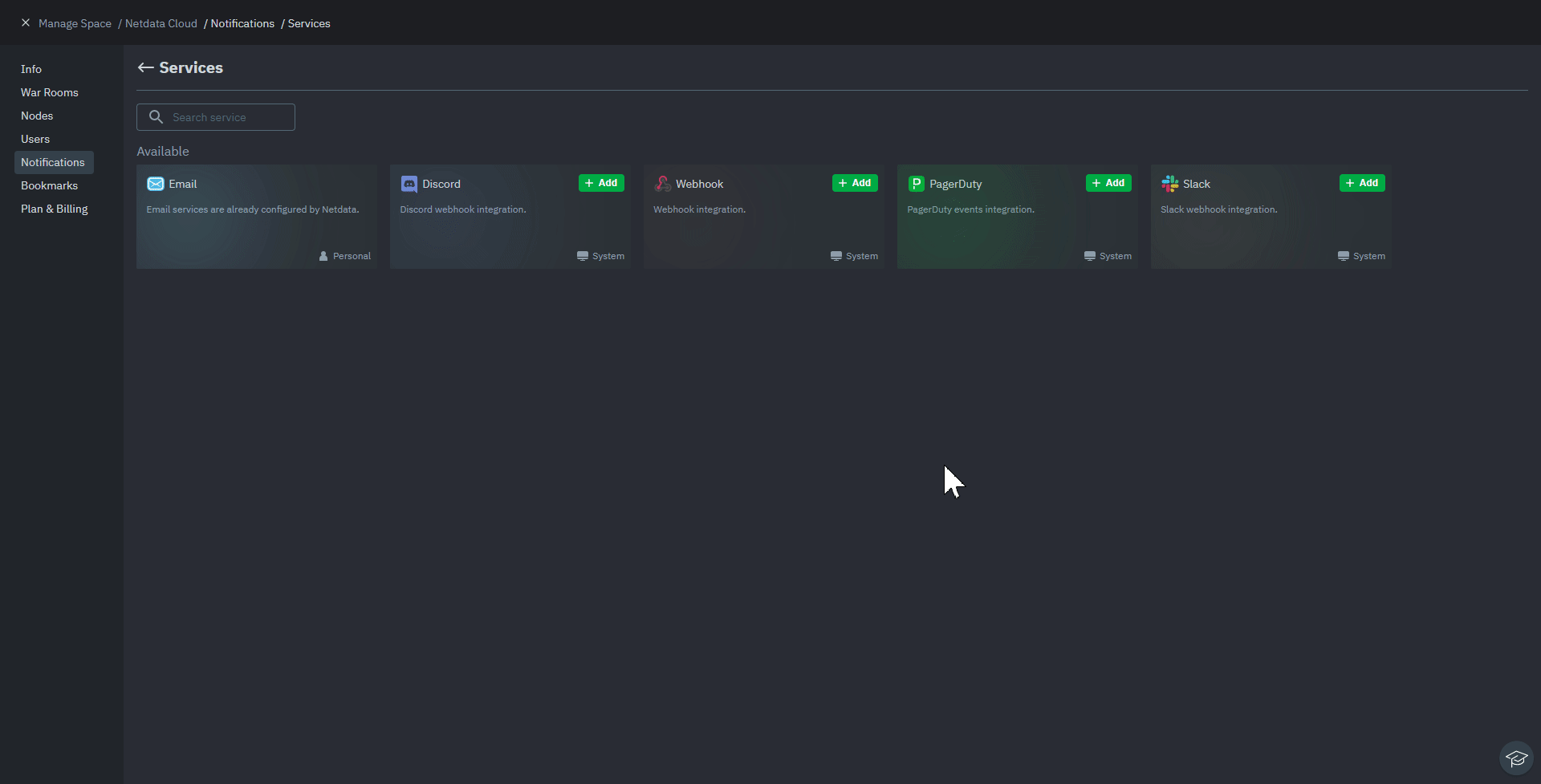Image resolution: width=1541 pixels, height=784 pixels.
Task: Close Manage Space with the X
Action: click(25, 22)
